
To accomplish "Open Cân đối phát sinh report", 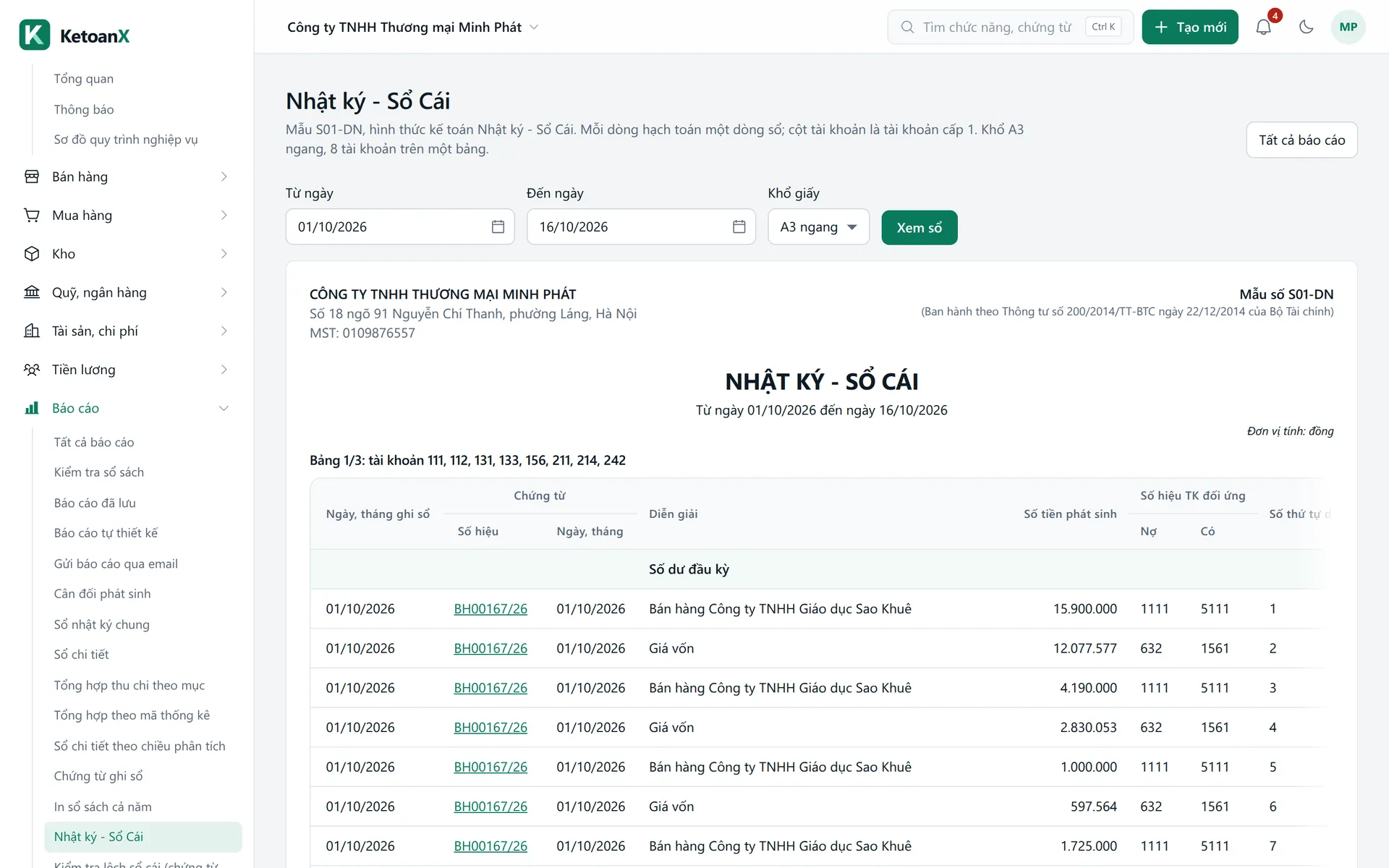I will click(102, 594).
